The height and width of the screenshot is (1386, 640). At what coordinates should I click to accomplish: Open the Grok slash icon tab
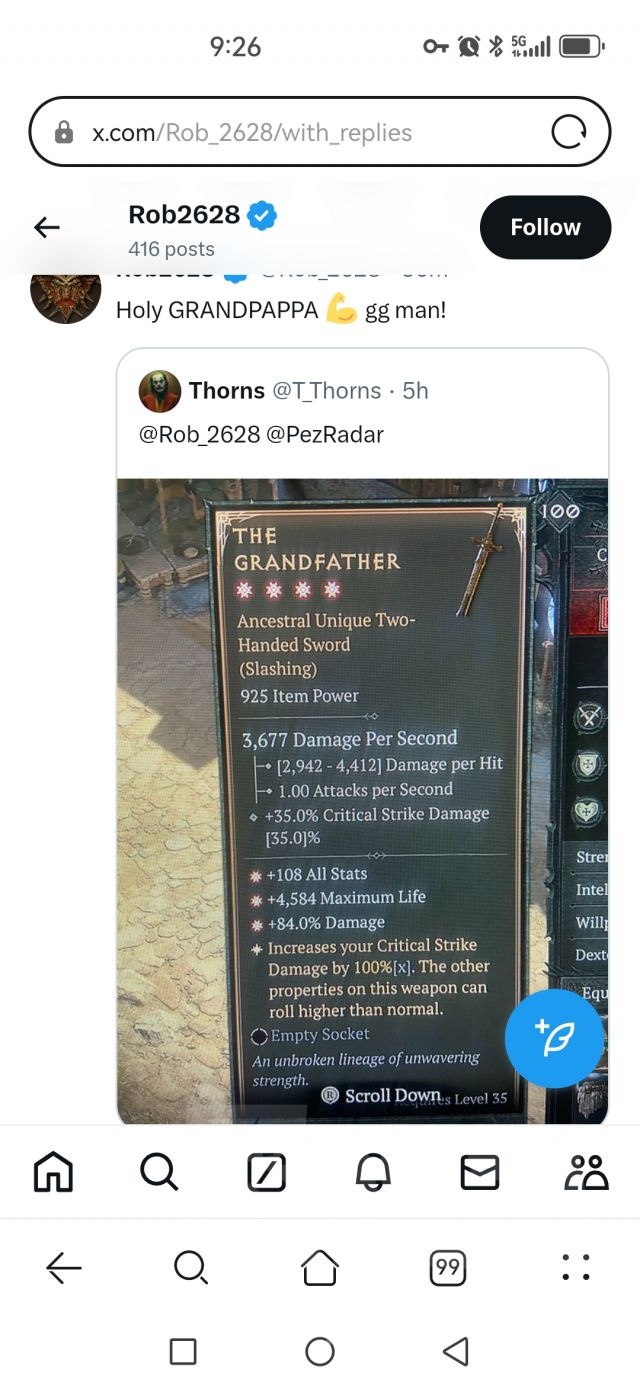point(266,1171)
